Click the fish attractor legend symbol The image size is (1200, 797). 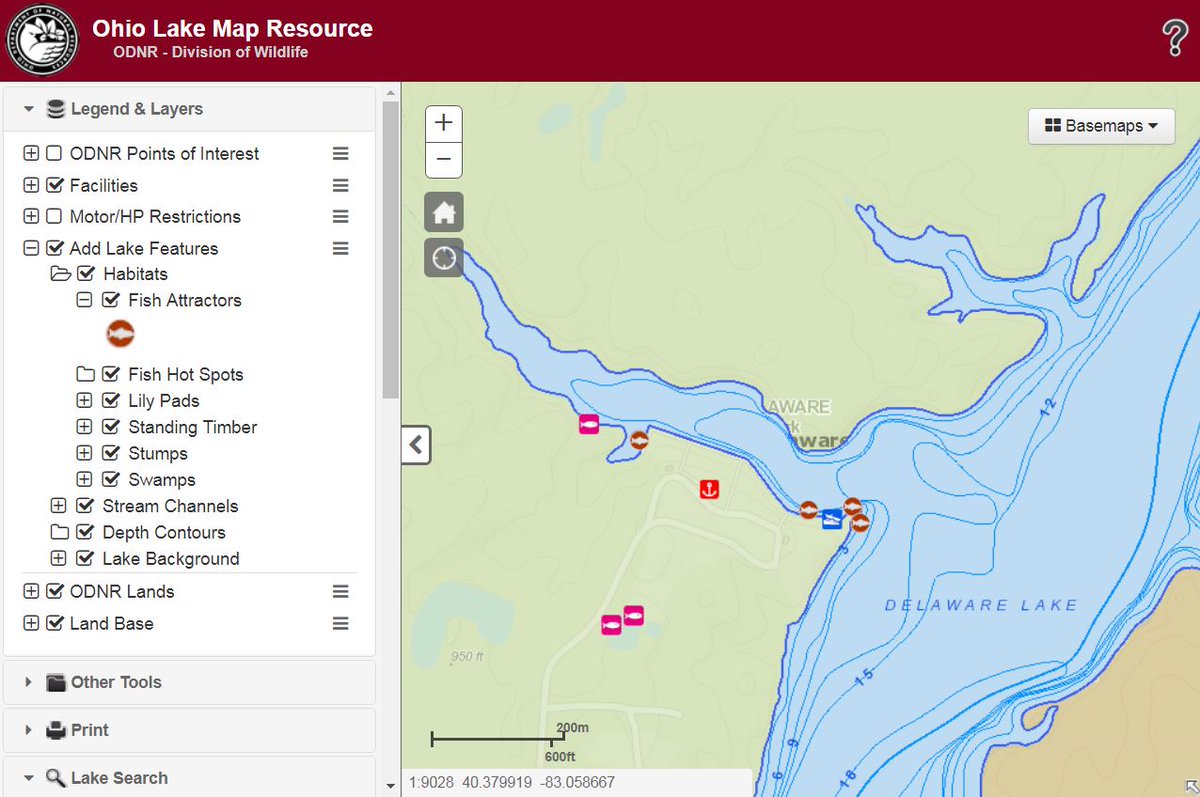(120, 334)
